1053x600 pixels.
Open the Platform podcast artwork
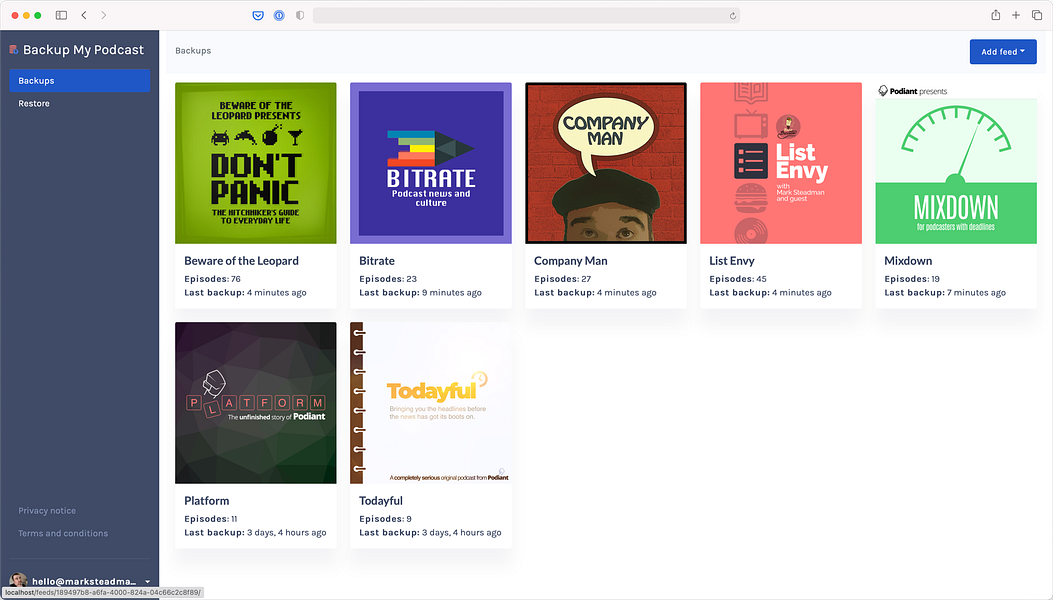[256, 403]
